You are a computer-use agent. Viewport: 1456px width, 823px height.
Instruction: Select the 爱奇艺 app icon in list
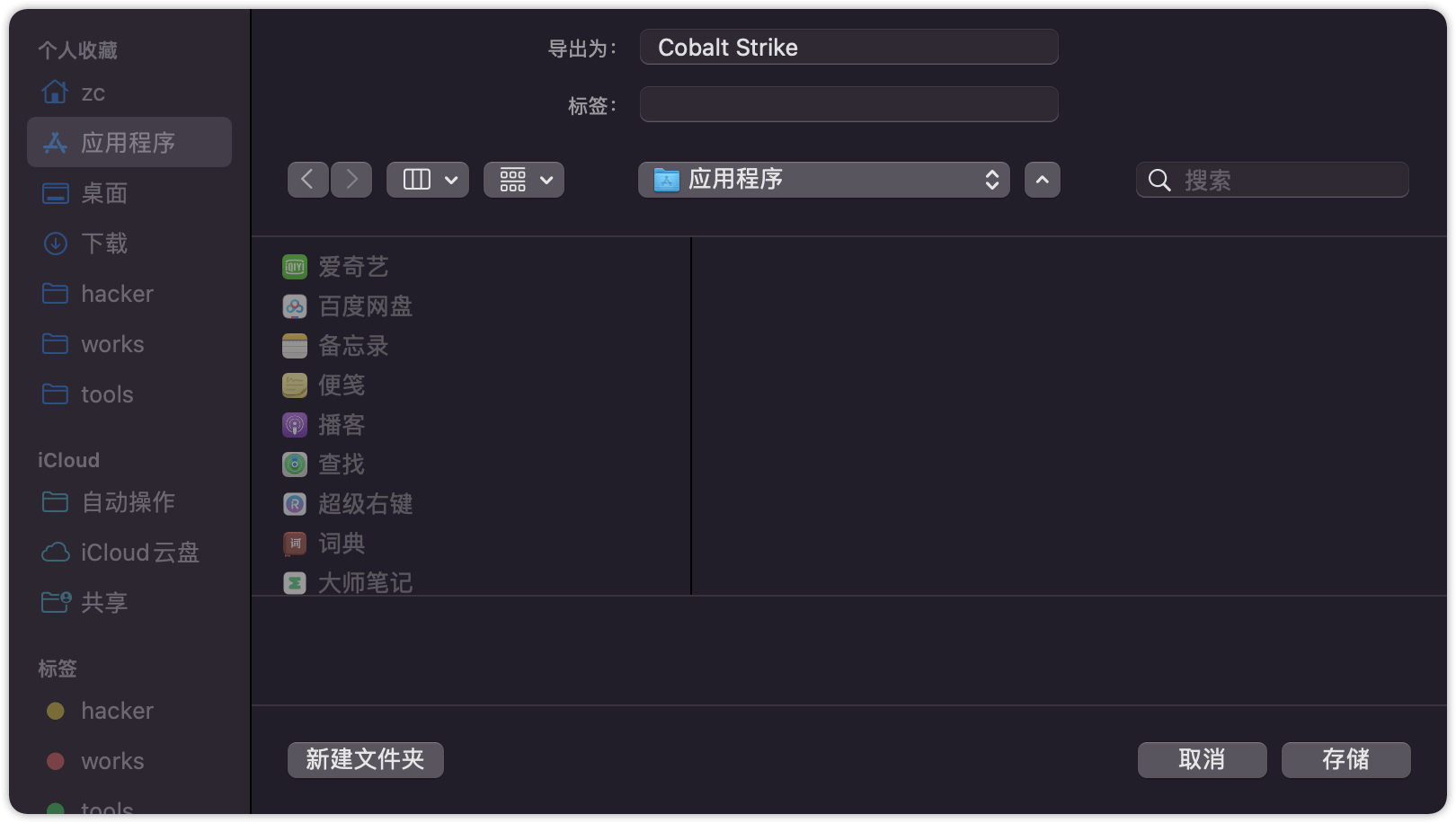(x=295, y=267)
